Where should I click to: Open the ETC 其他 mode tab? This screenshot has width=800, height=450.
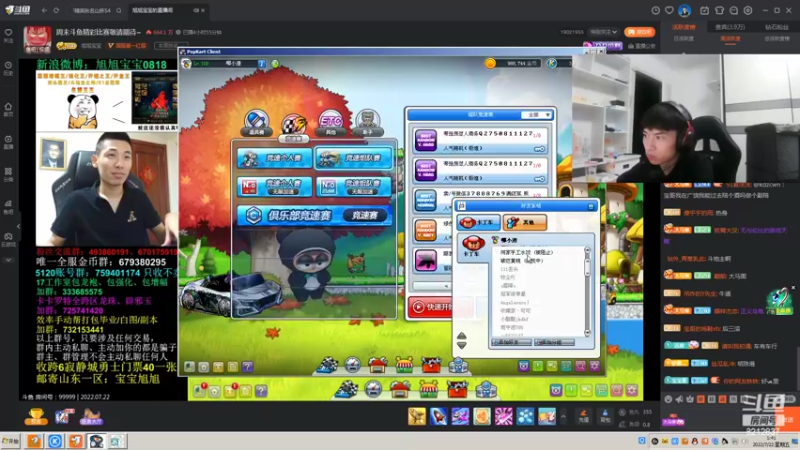tap(331, 123)
